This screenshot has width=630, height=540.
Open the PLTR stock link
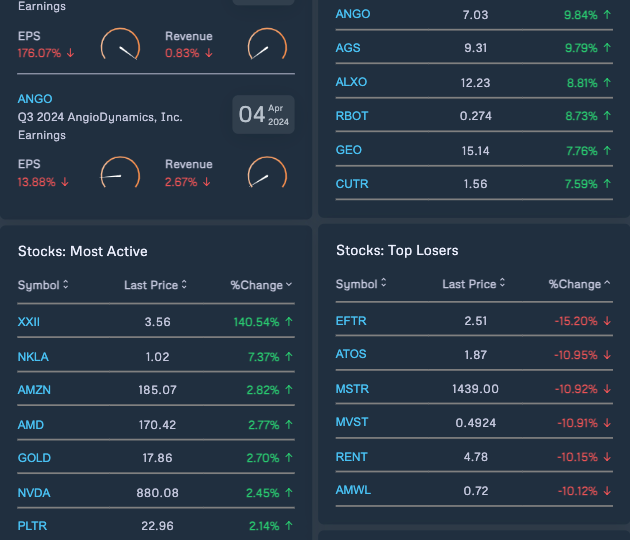click(x=32, y=526)
